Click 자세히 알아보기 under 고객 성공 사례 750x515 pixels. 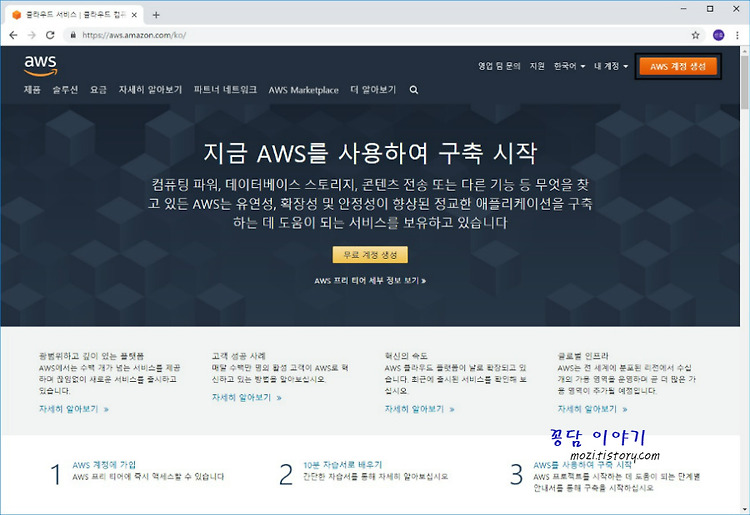[246, 398]
